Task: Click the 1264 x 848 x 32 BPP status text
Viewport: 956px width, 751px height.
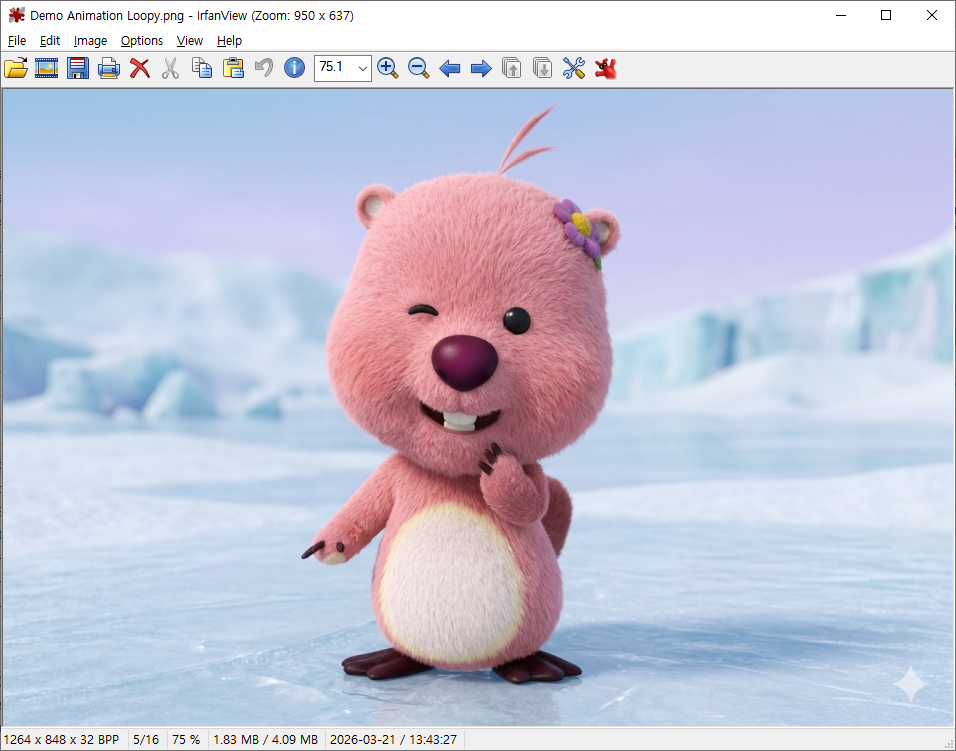Action: click(62, 739)
